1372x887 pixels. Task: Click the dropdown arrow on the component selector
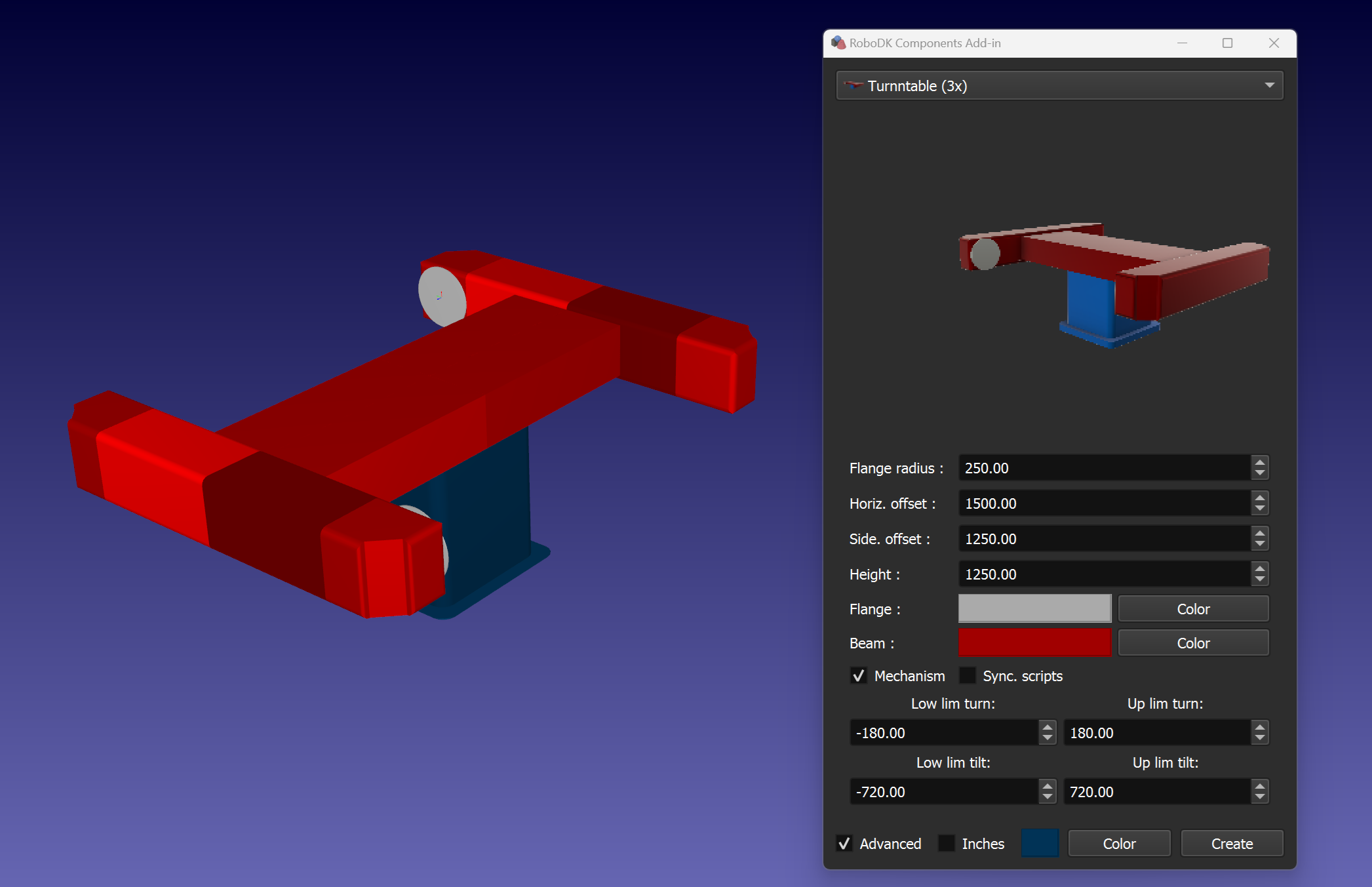coord(1270,85)
